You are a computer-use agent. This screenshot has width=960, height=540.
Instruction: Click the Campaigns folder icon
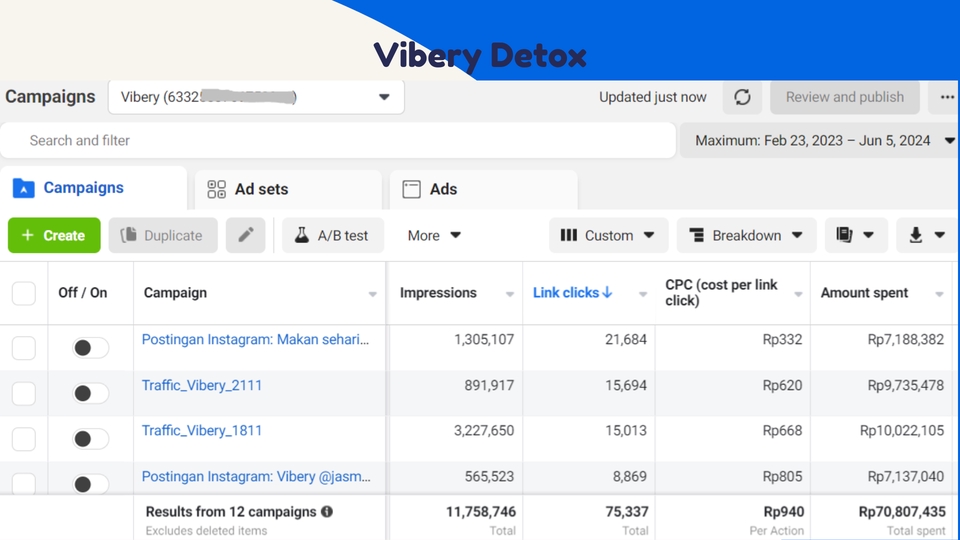click(23, 188)
